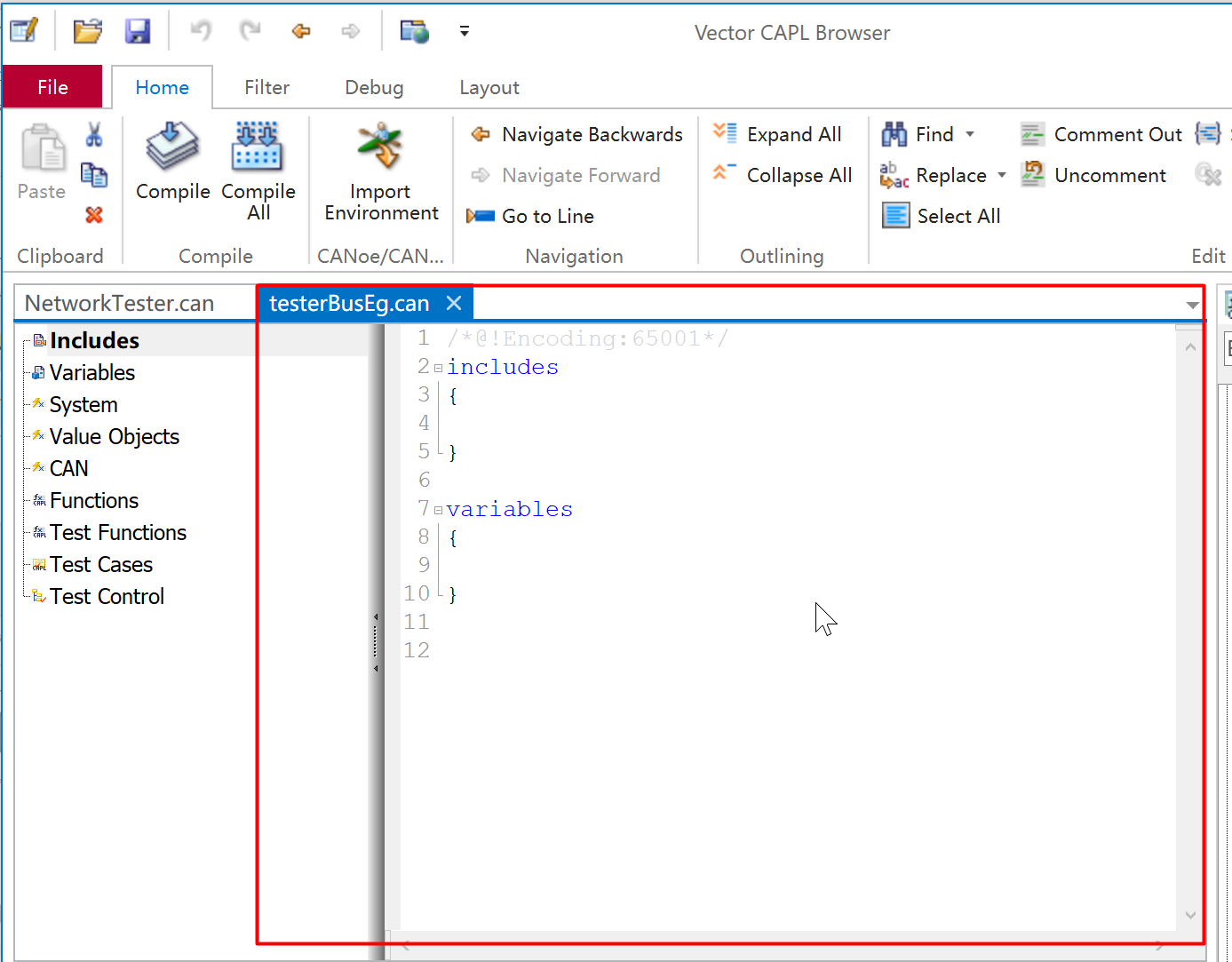This screenshot has height=962, width=1232.
Task: Open the File menu
Action: pyautogui.click(x=52, y=87)
